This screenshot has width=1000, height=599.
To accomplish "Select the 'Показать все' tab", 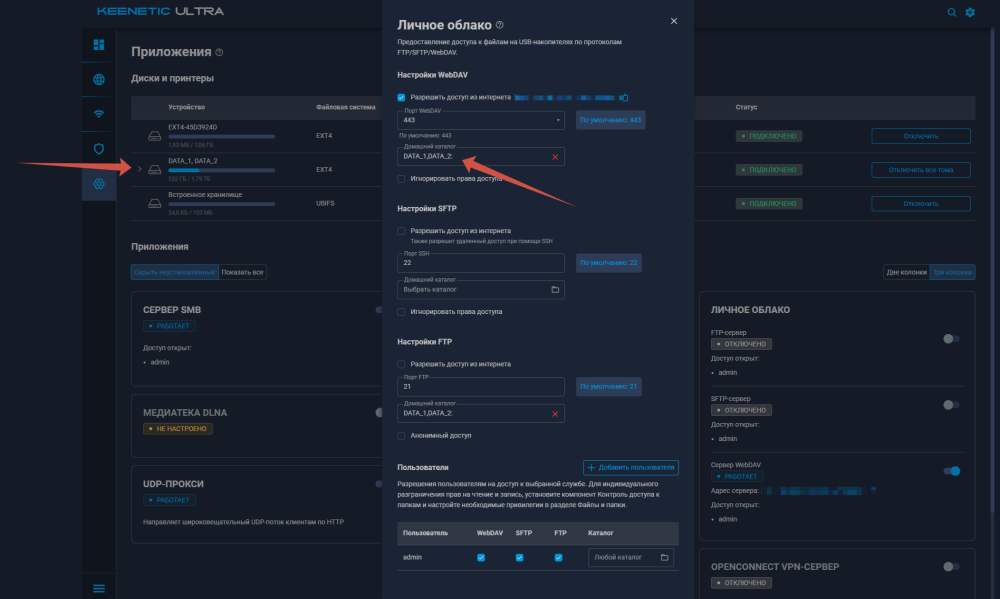I will (242, 272).
